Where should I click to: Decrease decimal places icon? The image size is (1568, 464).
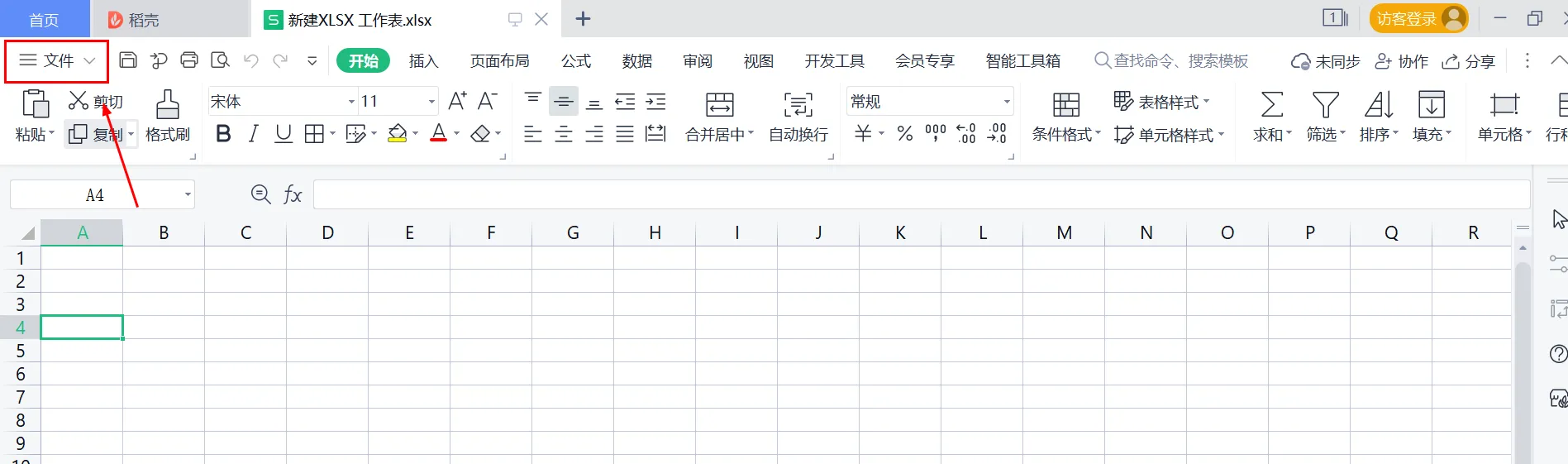[998, 134]
